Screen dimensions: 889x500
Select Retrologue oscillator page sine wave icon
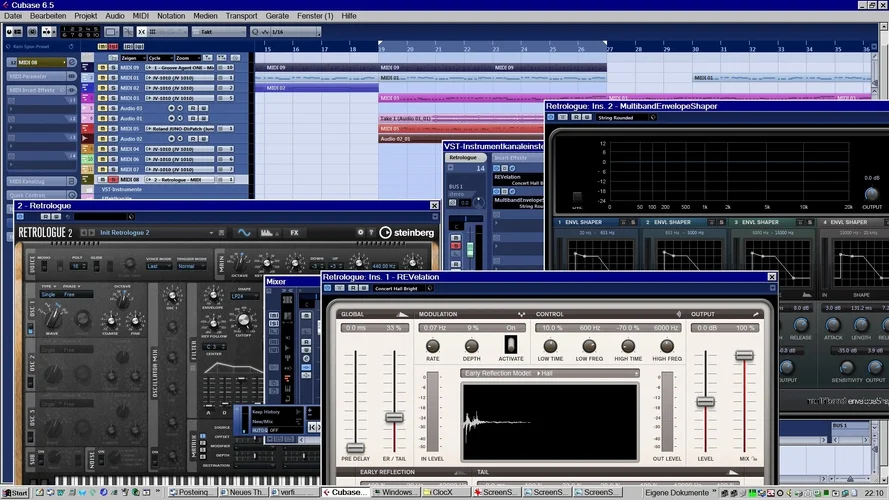[244, 232]
